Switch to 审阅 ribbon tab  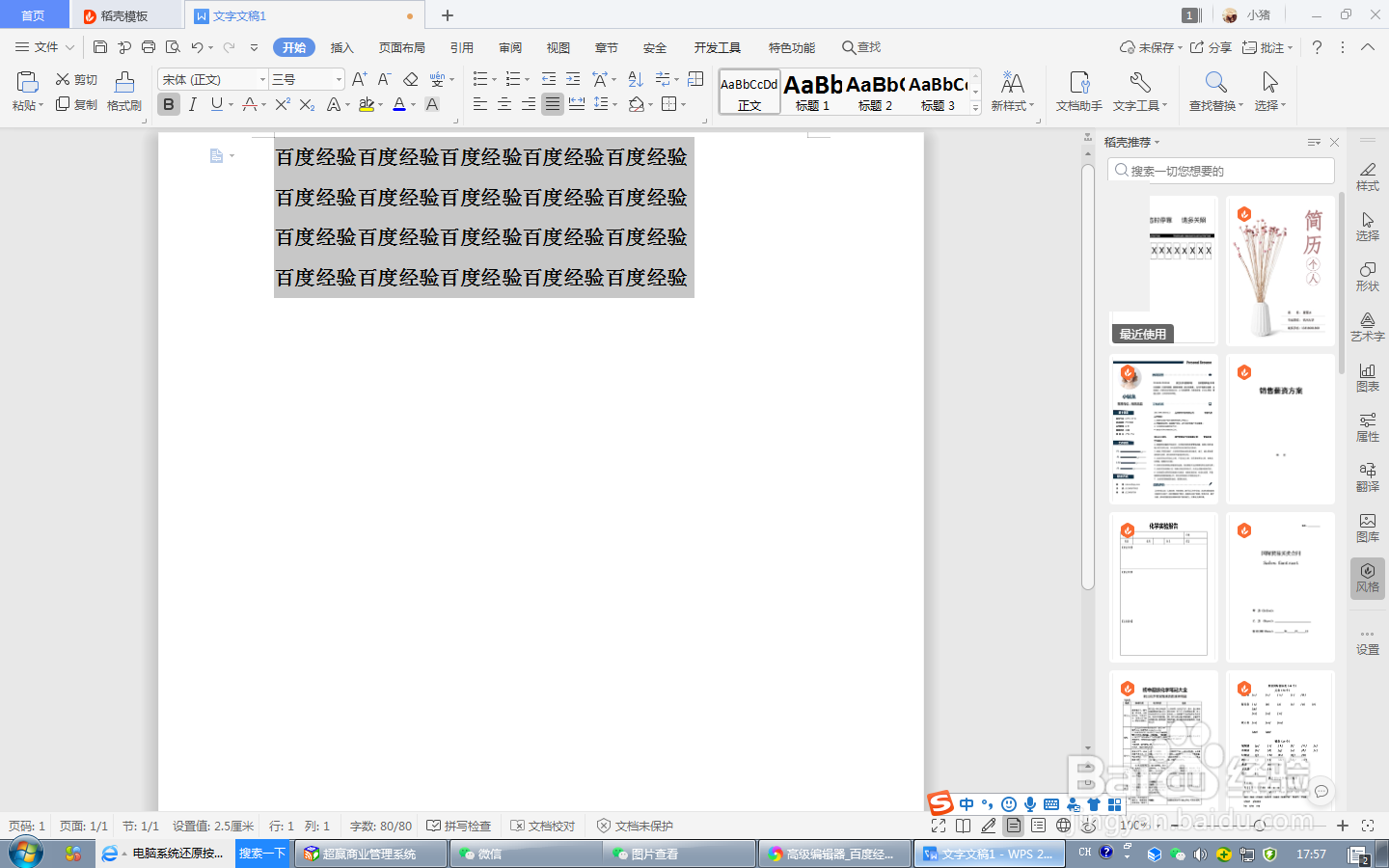510,47
